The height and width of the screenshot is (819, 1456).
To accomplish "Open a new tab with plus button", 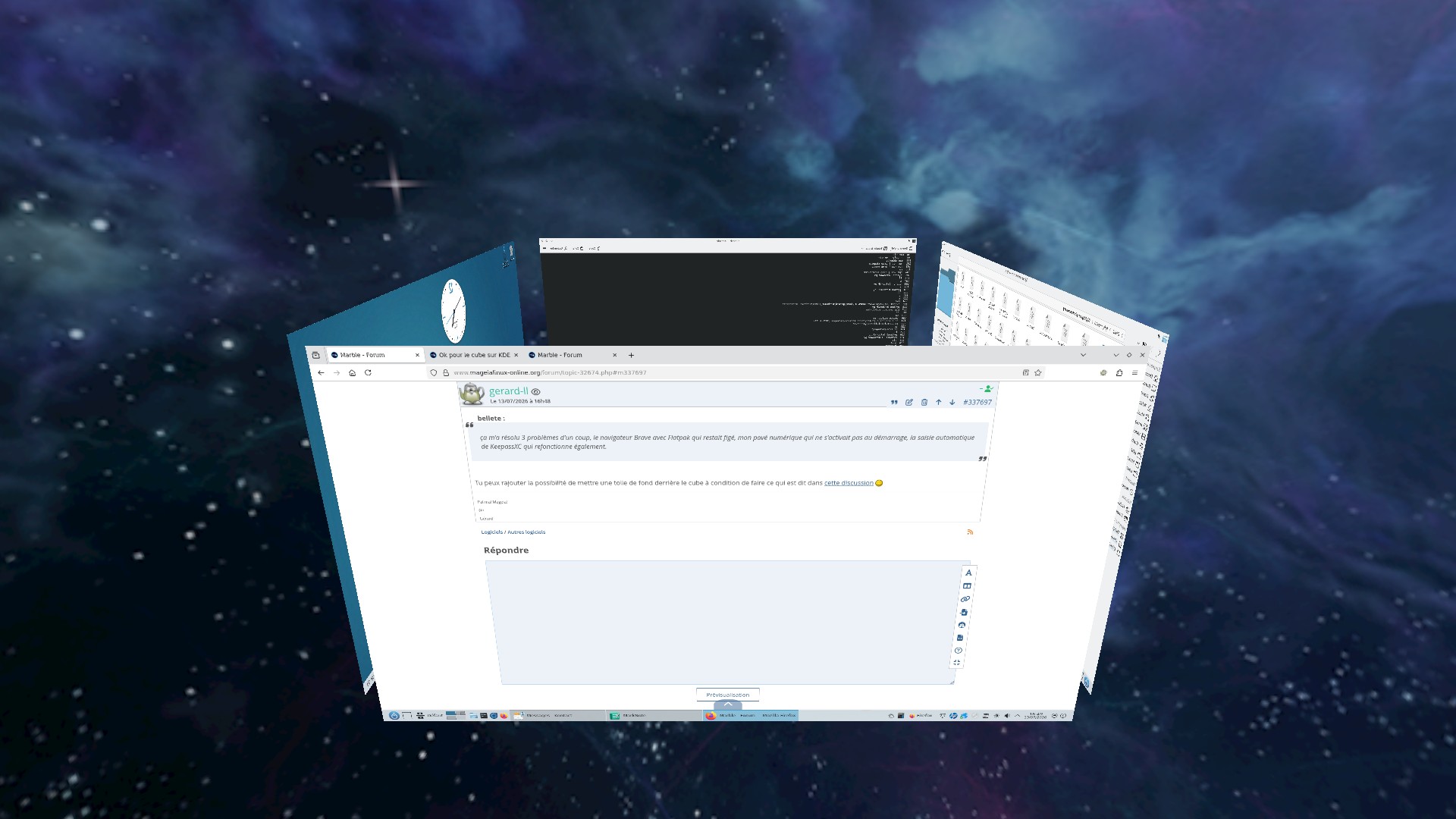I will pos(631,355).
